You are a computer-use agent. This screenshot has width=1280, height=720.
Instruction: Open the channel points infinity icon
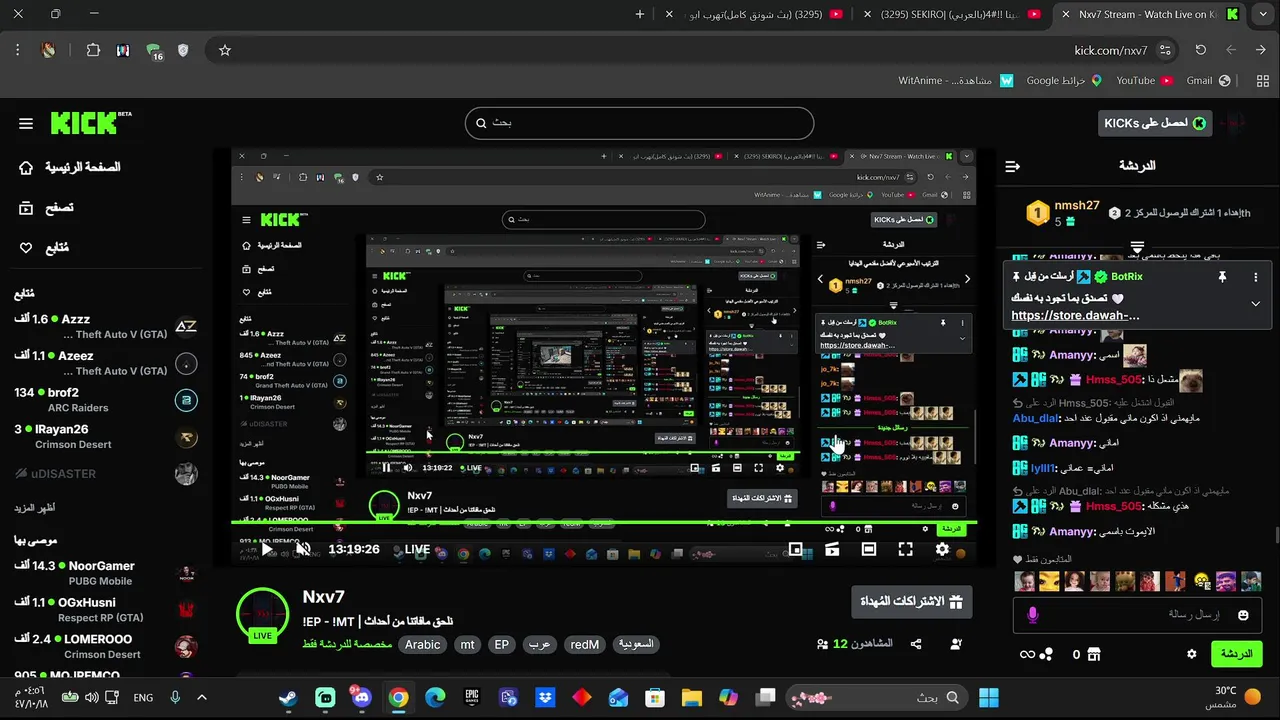(1027, 654)
